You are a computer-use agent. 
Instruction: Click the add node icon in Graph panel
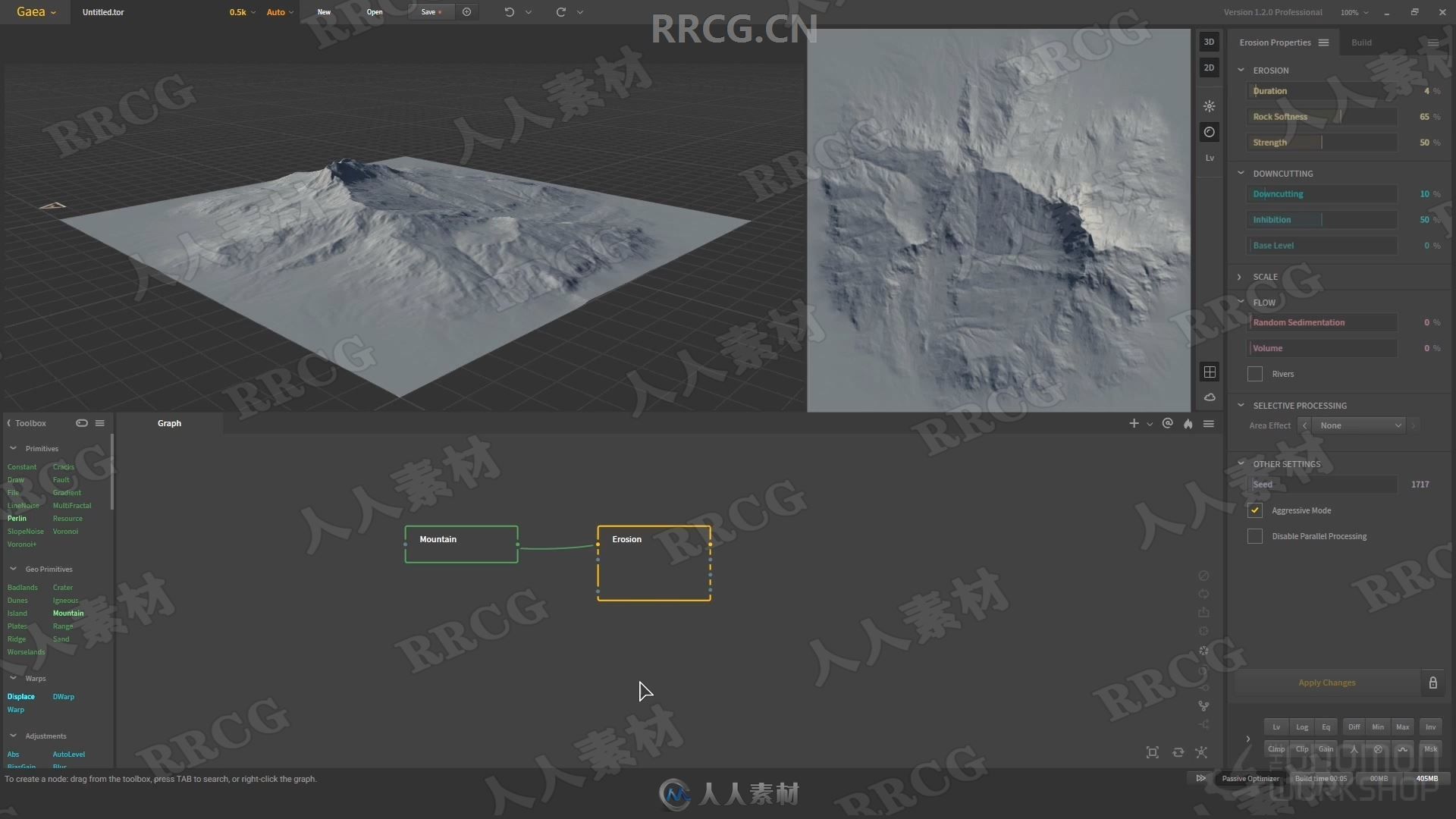(x=1132, y=422)
